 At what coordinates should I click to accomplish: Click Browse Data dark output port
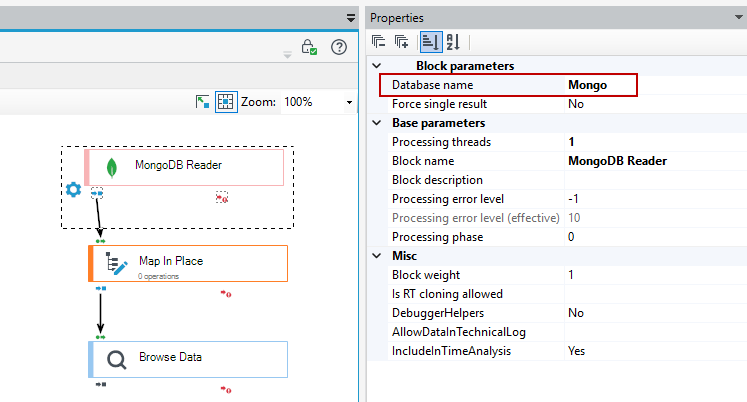(x=101, y=384)
